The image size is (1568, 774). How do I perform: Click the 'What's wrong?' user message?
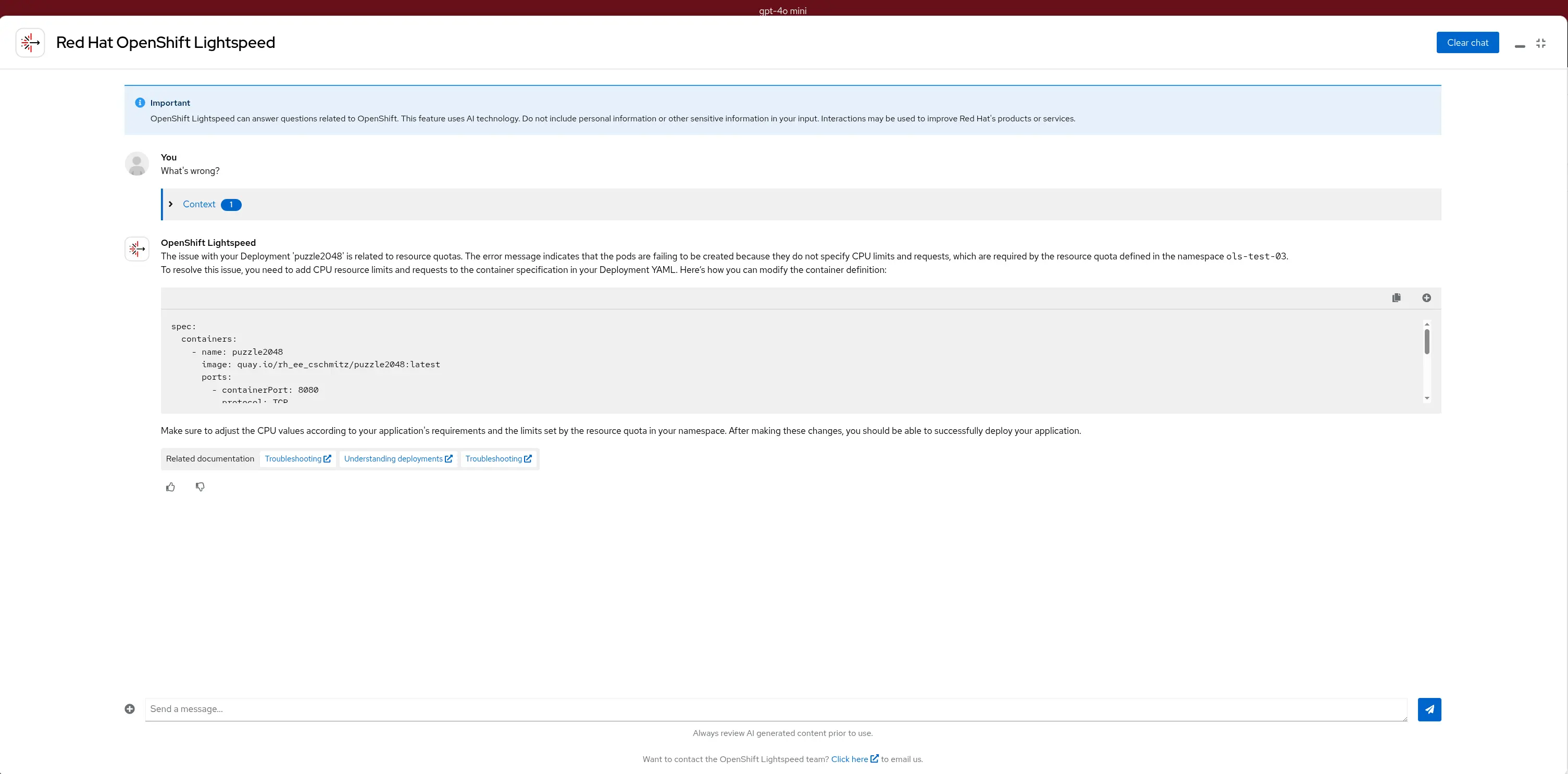pos(190,171)
